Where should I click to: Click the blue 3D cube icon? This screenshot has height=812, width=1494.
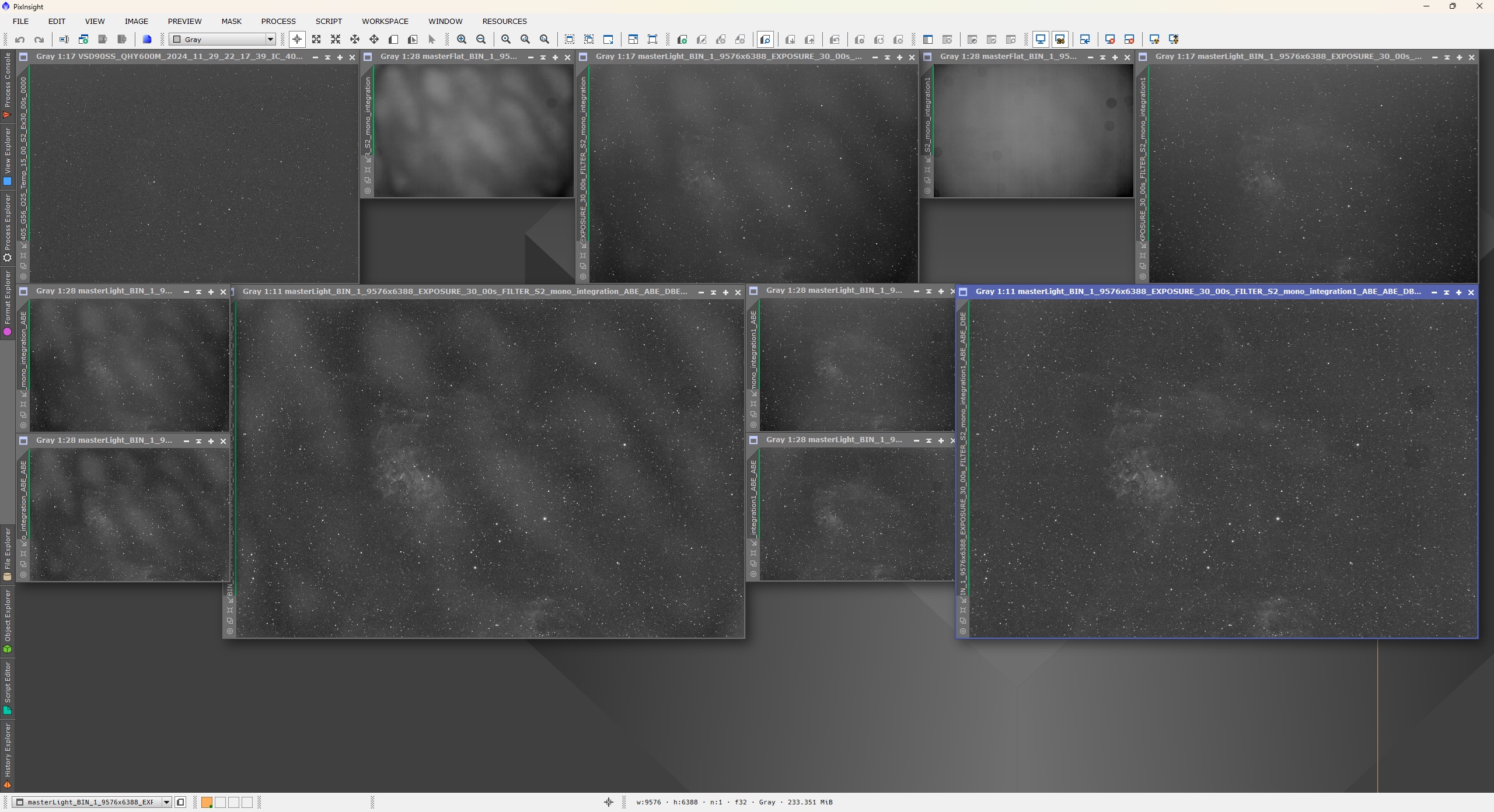[147, 40]
